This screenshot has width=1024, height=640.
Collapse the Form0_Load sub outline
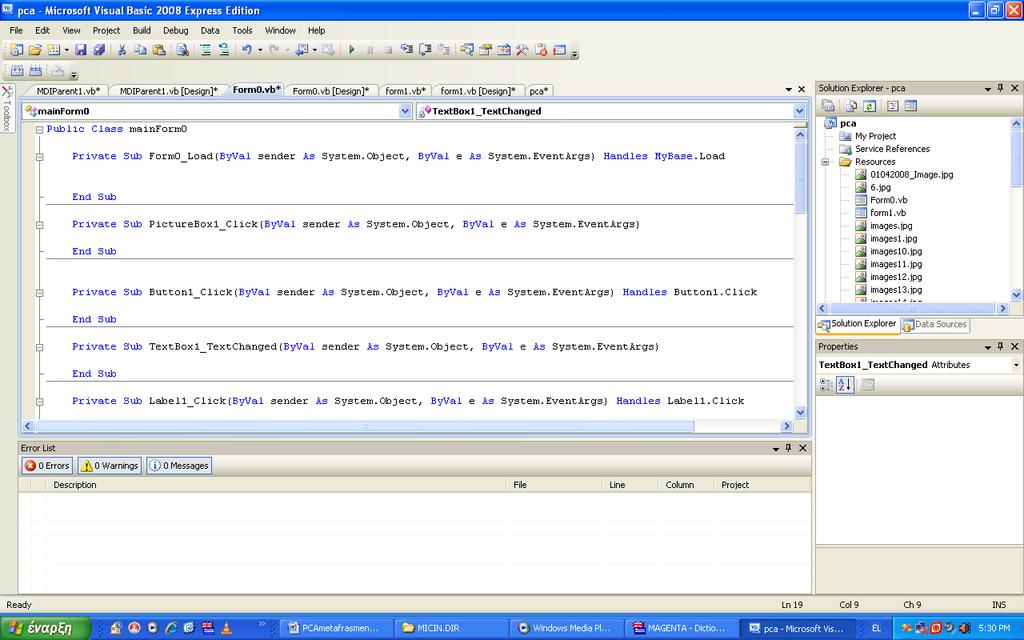point(39,157)
